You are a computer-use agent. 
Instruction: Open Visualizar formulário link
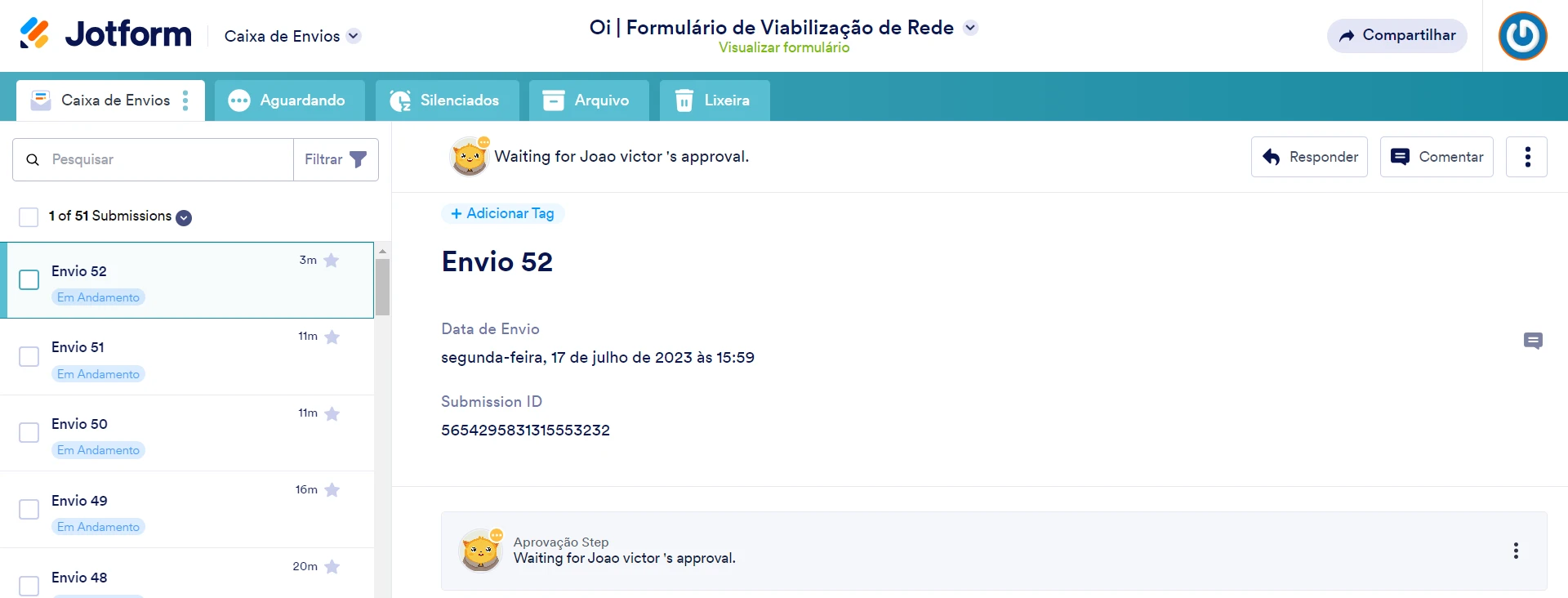click(x=784, y=47)
